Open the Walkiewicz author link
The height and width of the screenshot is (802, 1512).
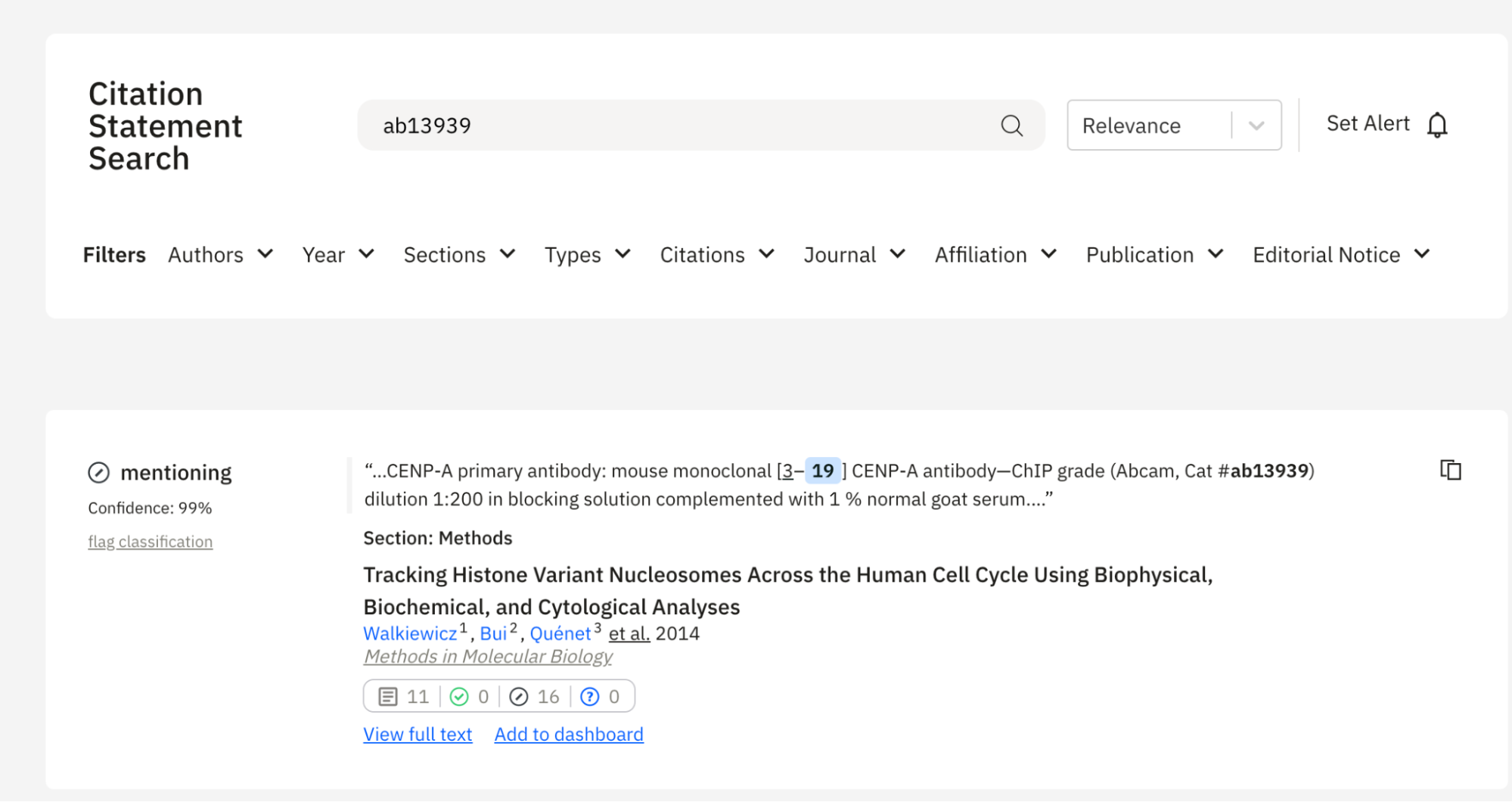410,633
